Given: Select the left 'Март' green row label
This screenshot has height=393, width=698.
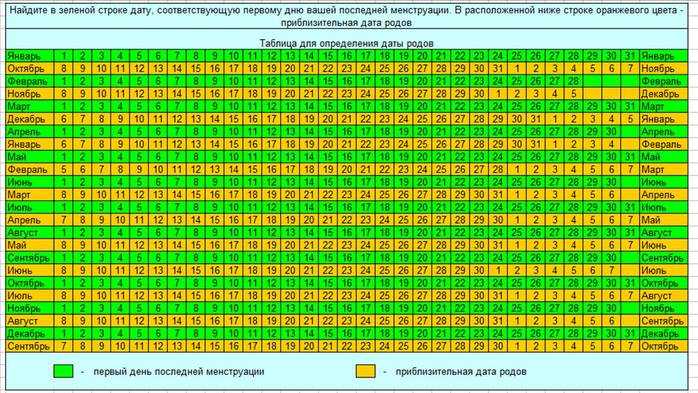Looking at the screenshot, I should coord(30,106).
